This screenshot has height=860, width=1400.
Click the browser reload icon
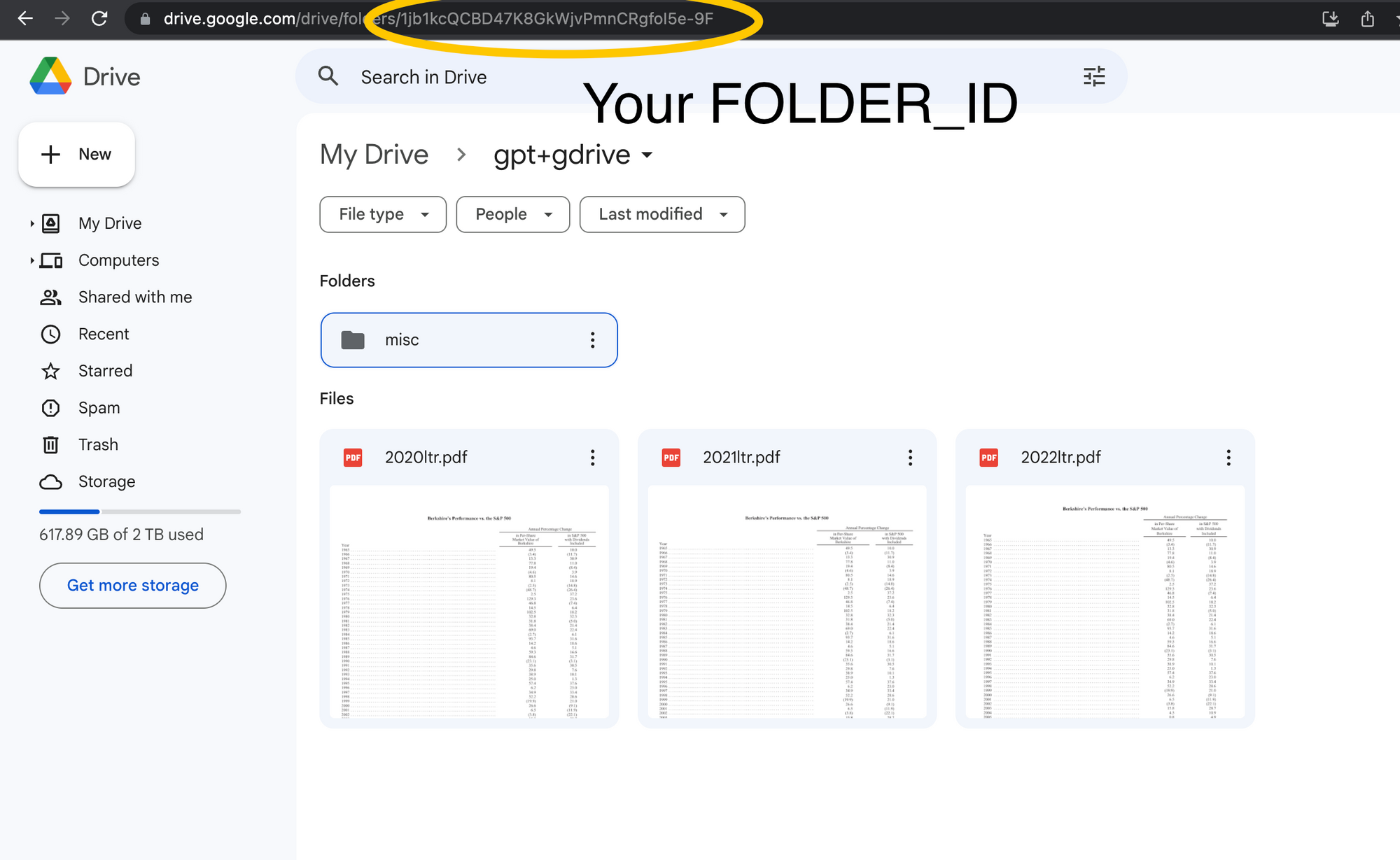pos(99,19)
